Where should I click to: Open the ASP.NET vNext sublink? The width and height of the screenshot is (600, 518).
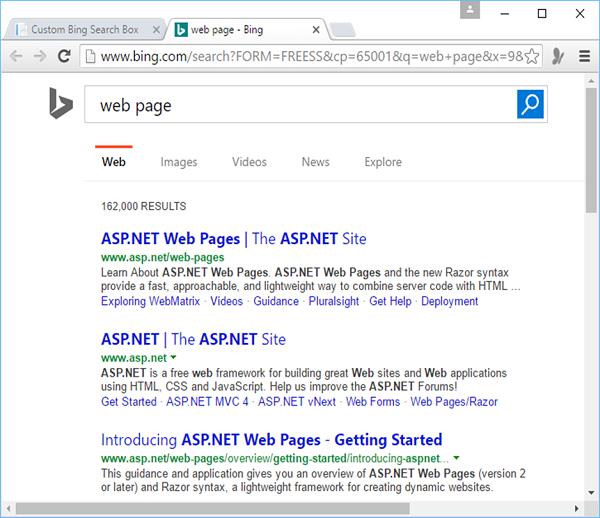coord(297,402)
